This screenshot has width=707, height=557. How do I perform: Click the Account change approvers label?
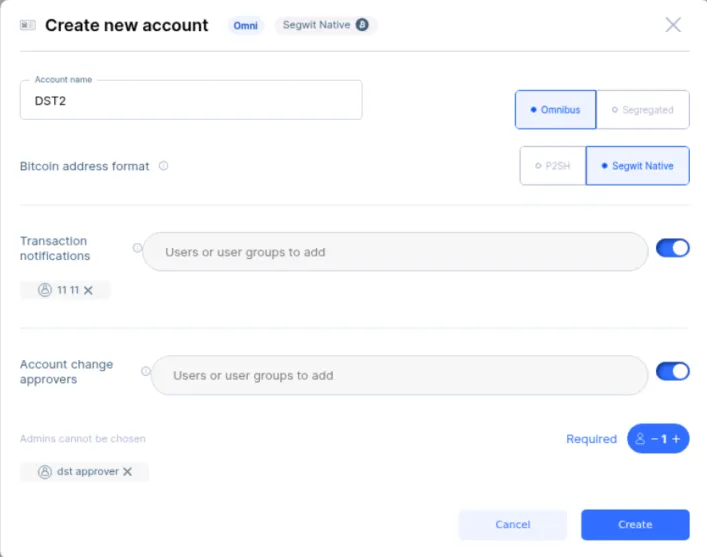[66, 372]
